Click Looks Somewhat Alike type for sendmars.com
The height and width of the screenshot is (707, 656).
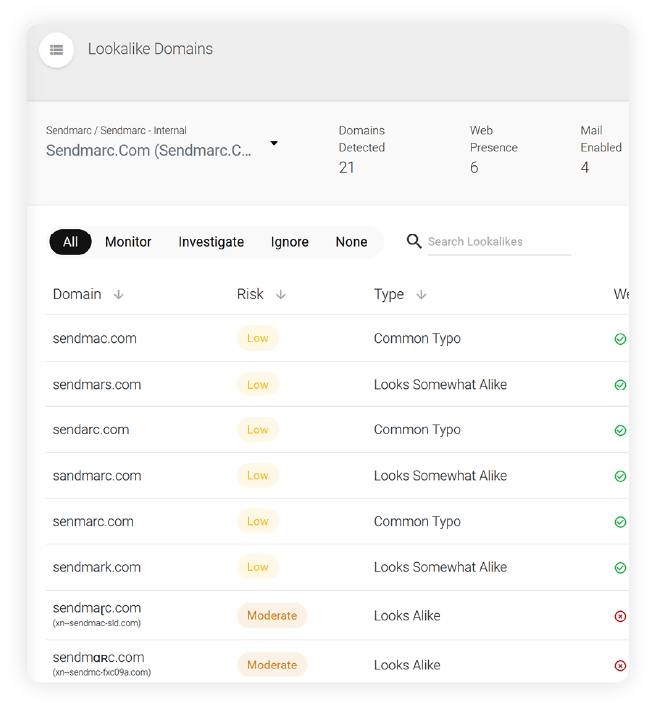click(440, 385)
